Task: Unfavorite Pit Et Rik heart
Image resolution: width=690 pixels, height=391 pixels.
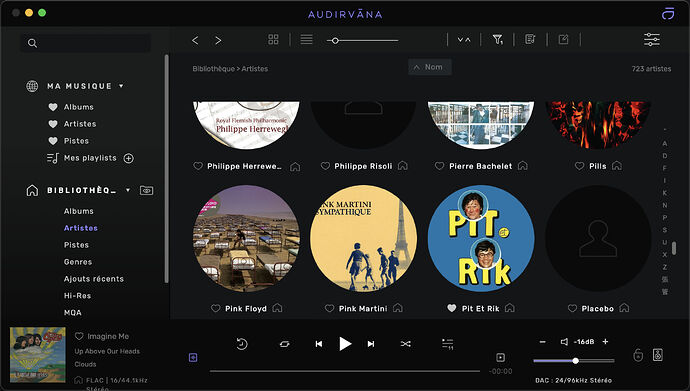Action: tap(451, 308)
